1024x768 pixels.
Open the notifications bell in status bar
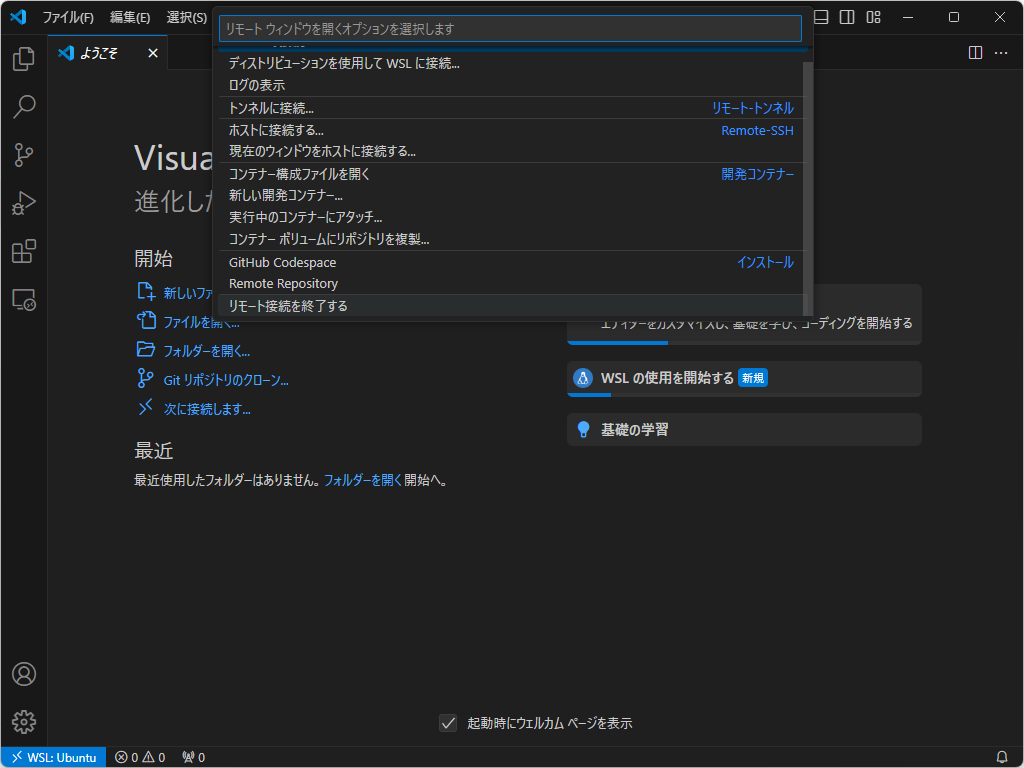[1002, 757]
